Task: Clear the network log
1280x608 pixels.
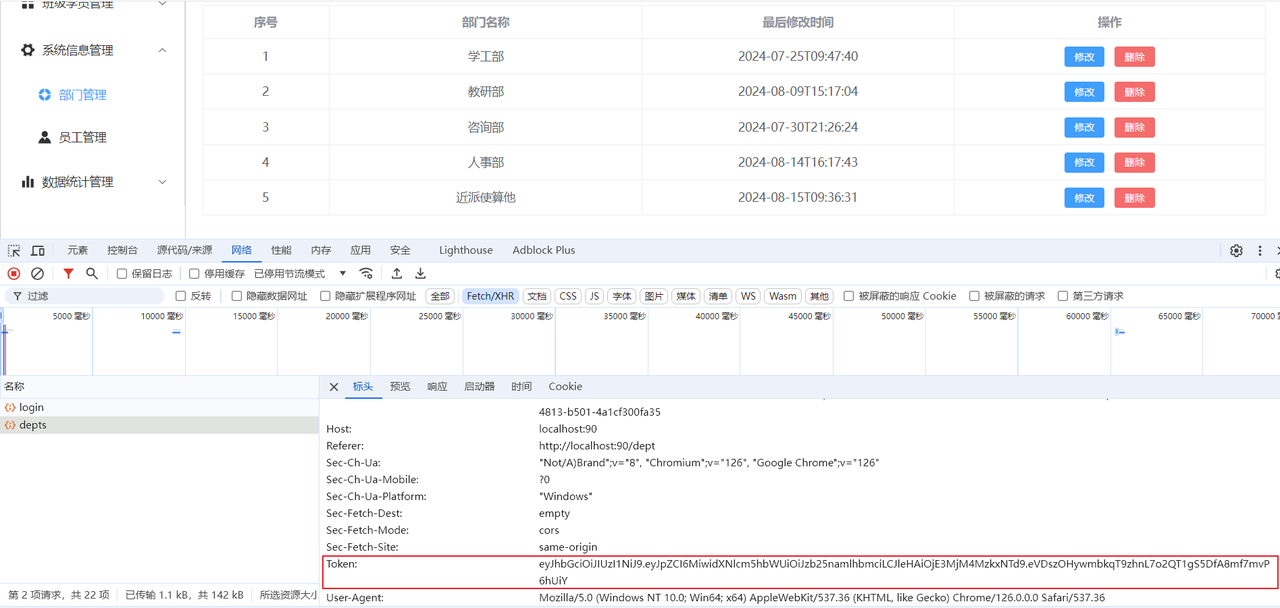Action: (37, 273)
